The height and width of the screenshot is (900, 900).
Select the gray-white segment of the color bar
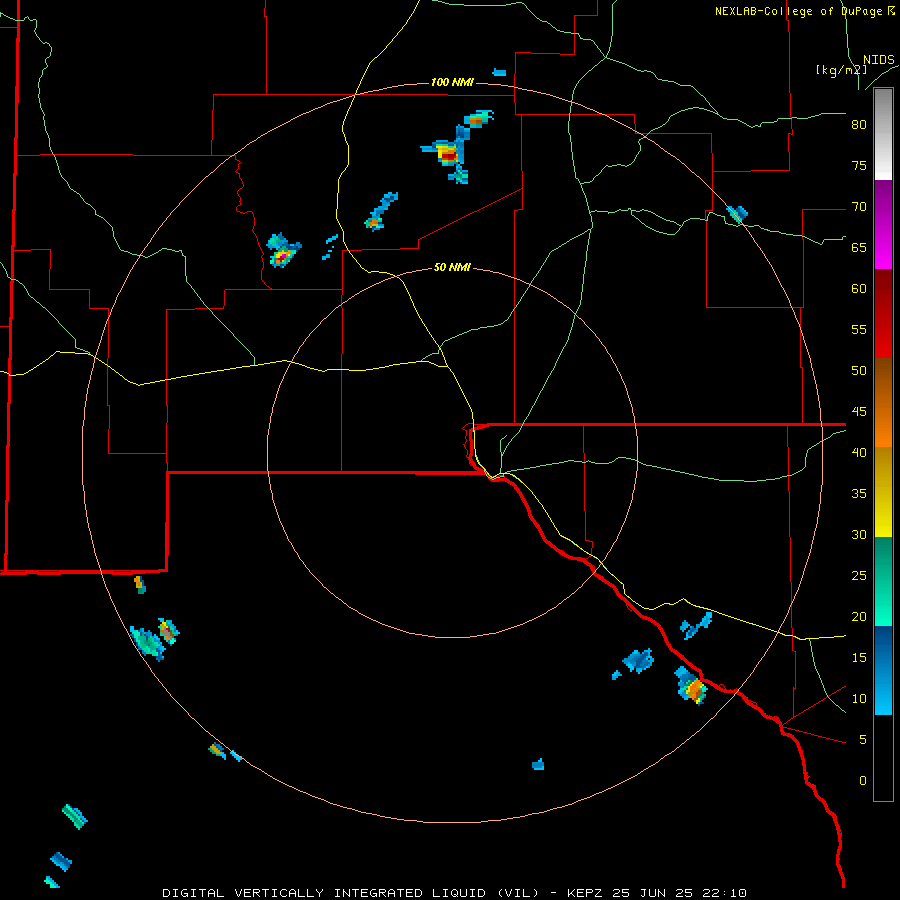(x=883, y=134)
